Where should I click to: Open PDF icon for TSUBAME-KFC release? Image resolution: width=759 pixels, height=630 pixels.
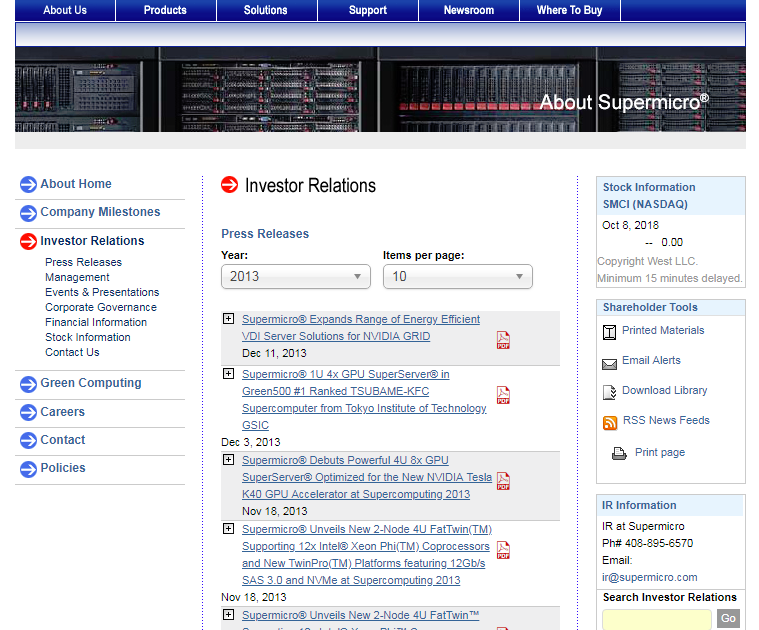[x=503, y=395]
